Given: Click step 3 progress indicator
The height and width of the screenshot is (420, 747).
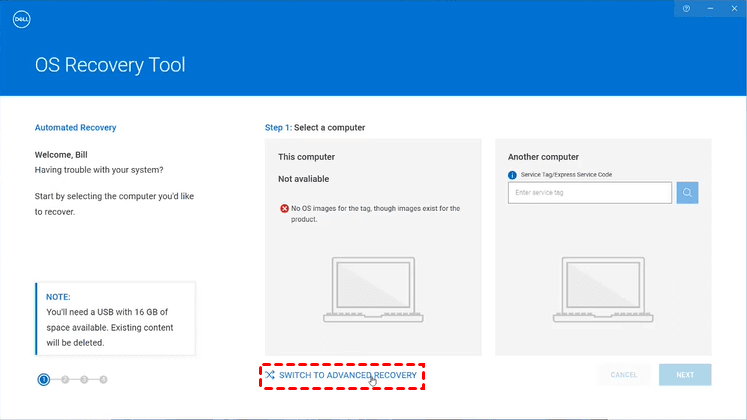Looking at the screenshot, I should [84, 380].
